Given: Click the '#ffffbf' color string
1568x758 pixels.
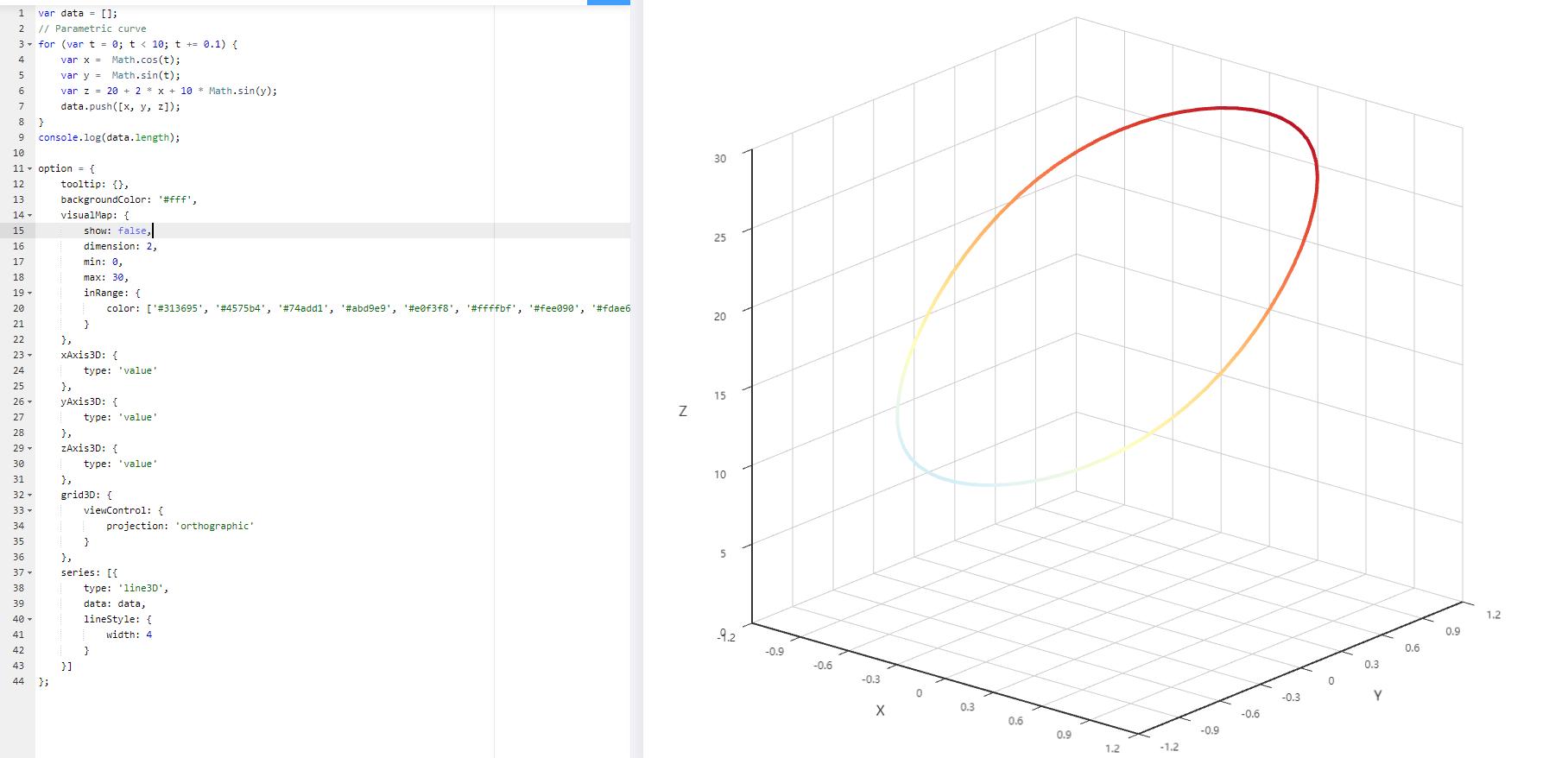Looking at the screenshot, I should [x=491, y=308].
